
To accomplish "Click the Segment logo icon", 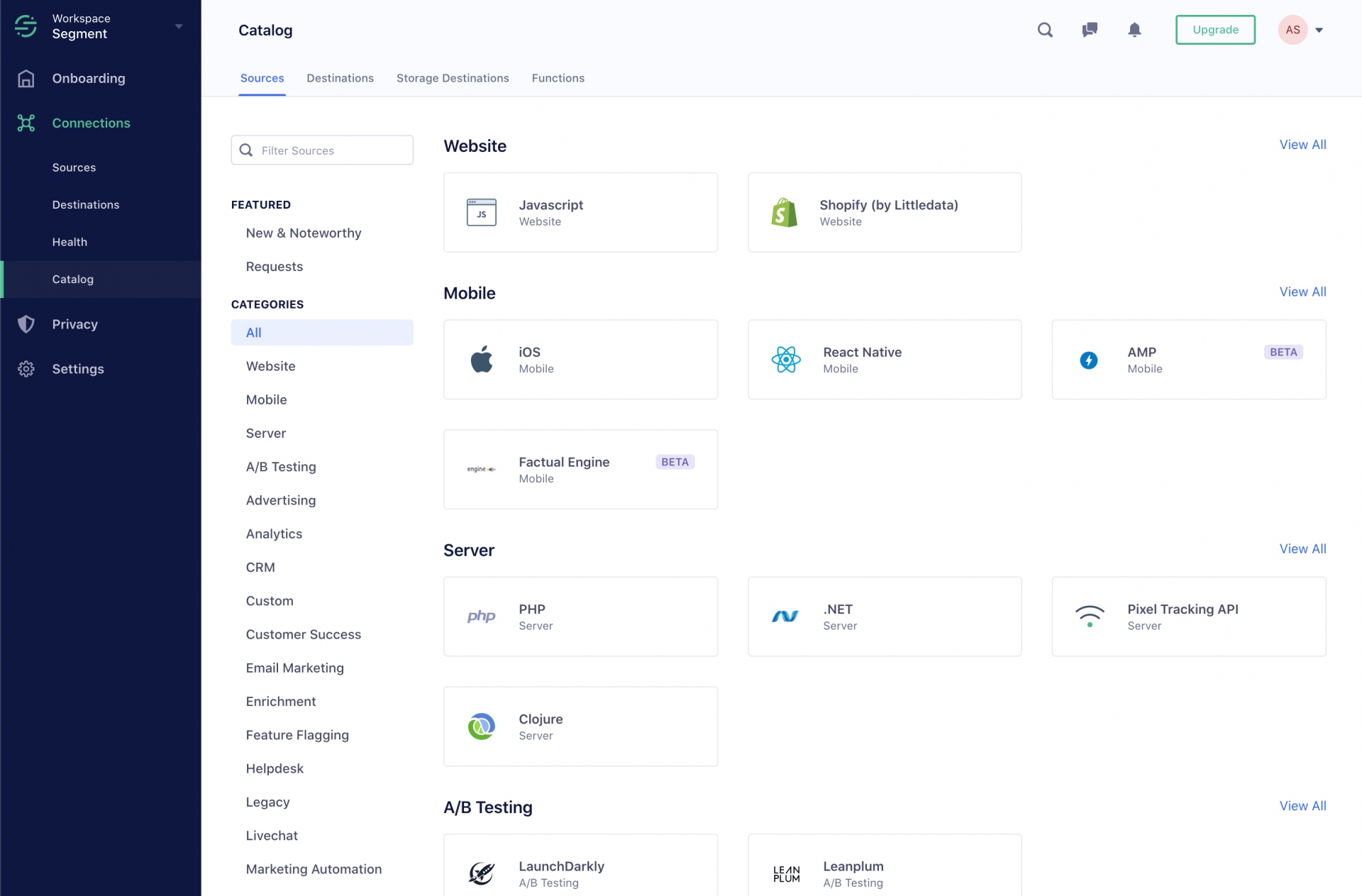I will point(26,26).
